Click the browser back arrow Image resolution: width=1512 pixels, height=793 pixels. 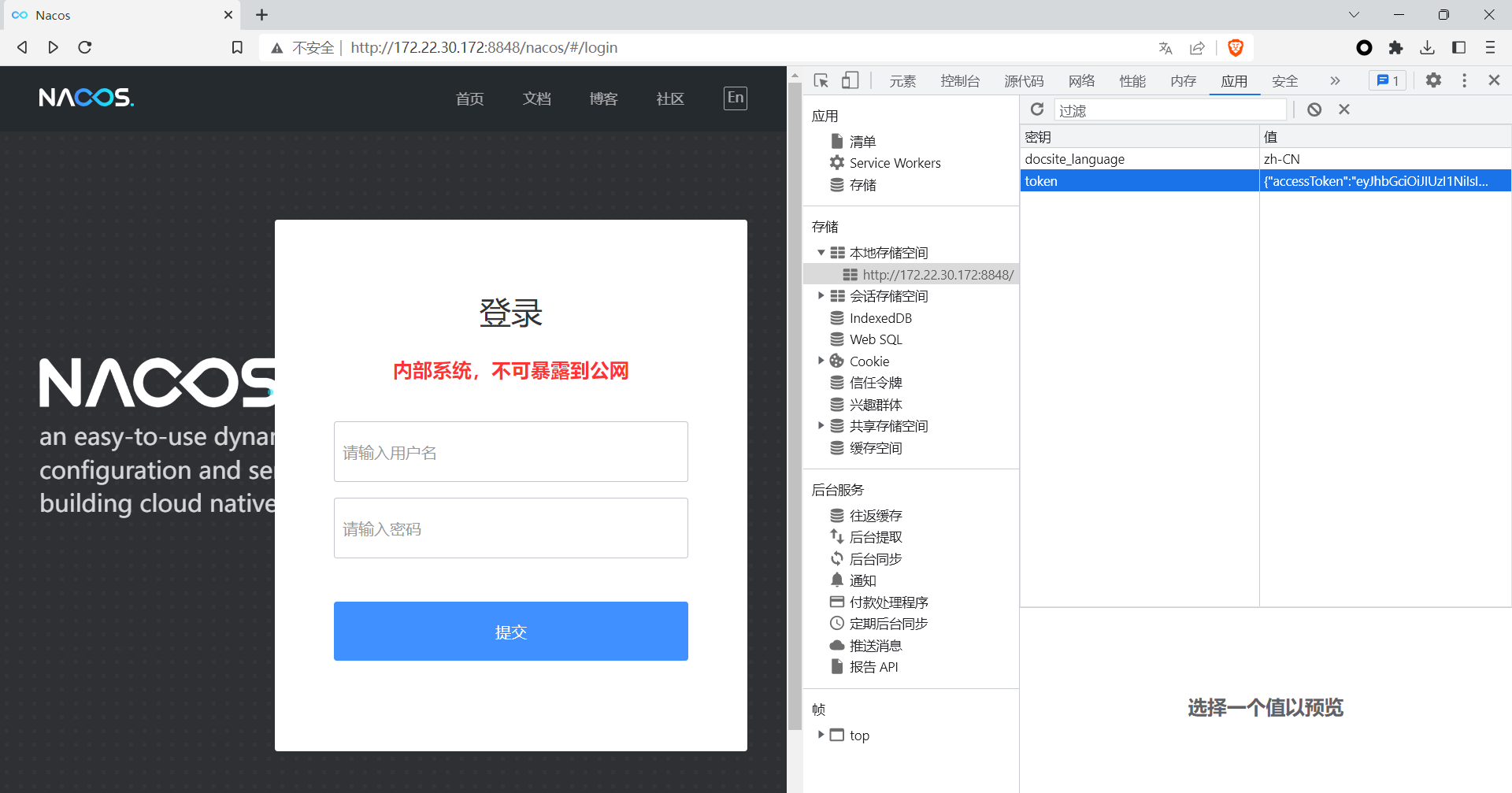tap(22, 47)
